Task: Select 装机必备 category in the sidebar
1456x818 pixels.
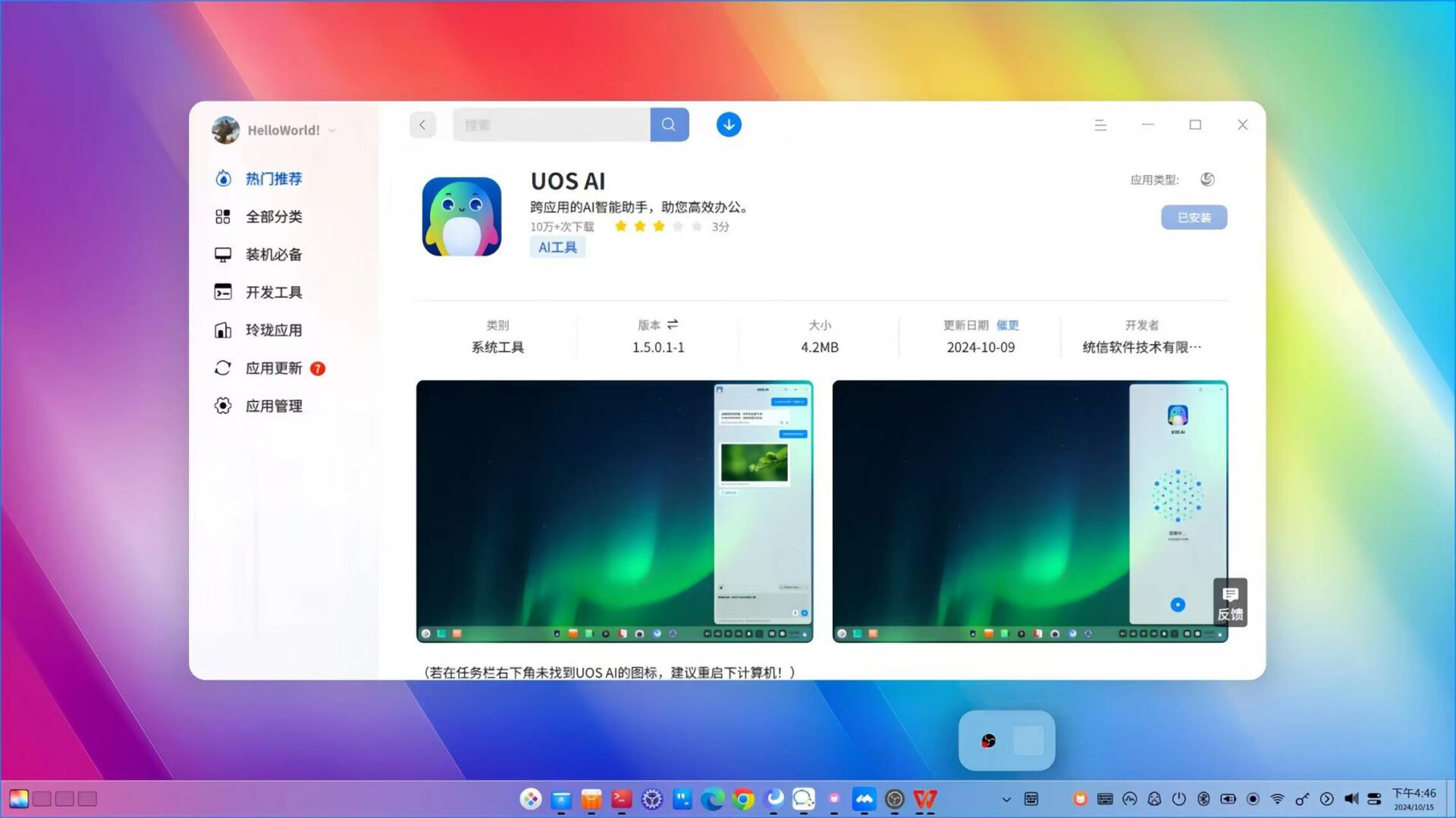Action: tap(273, 254)
